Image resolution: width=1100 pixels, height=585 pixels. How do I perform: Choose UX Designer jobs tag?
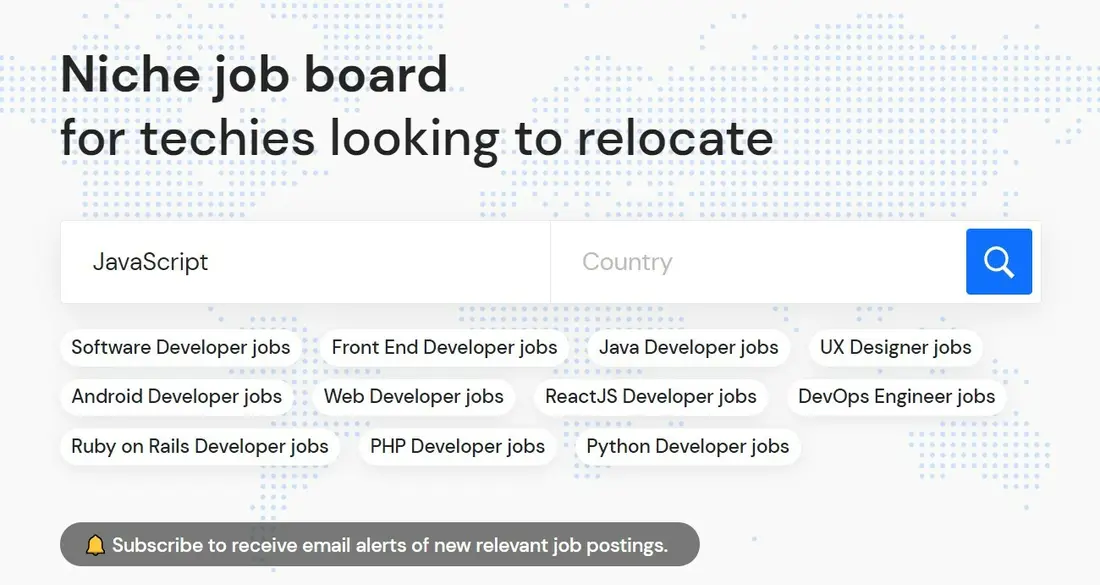pyautogui.click(x=896, y=347)
